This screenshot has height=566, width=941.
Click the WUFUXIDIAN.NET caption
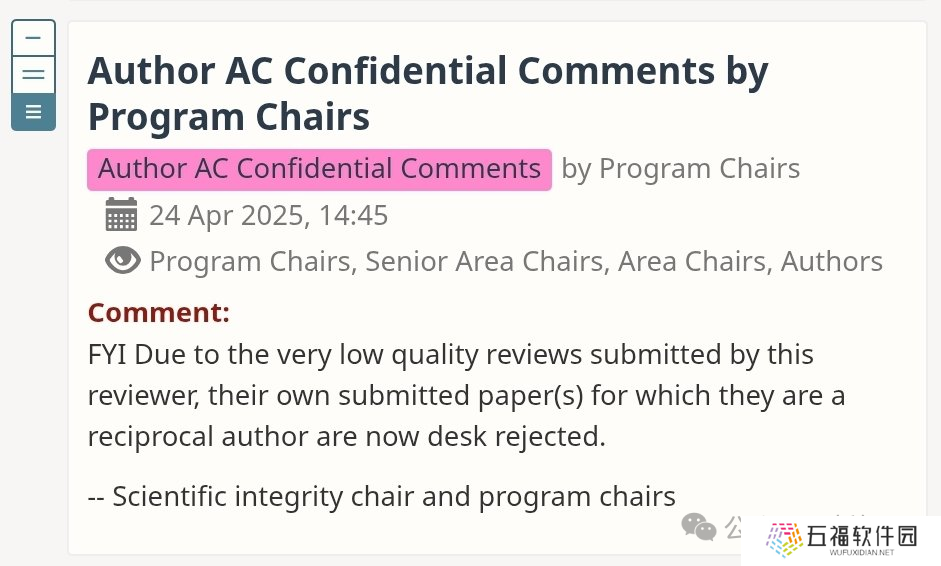pos(862,552)
